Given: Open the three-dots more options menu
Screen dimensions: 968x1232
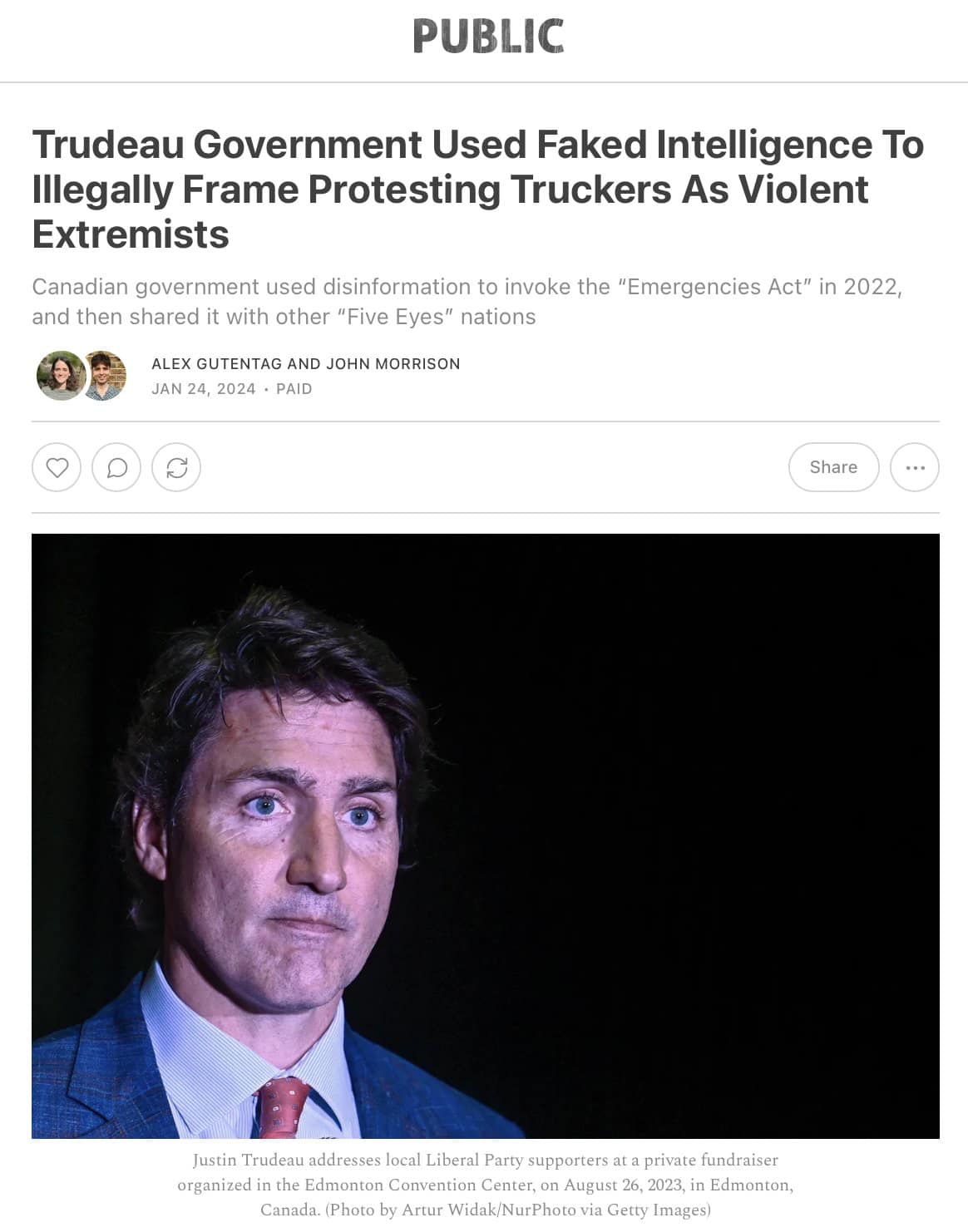Looking at the screenshot, I should (x=915, y=467).
